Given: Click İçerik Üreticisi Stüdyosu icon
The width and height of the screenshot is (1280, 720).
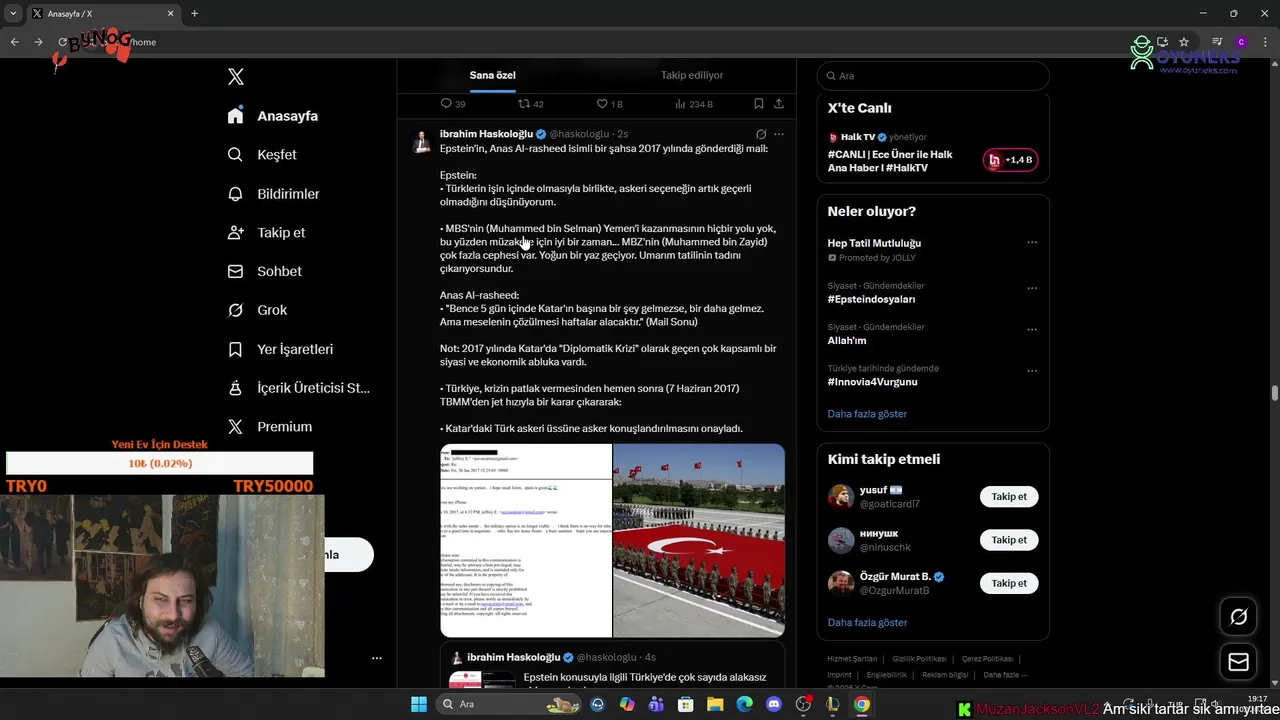Looking at the screenshot, I should [x=235, y=388].
